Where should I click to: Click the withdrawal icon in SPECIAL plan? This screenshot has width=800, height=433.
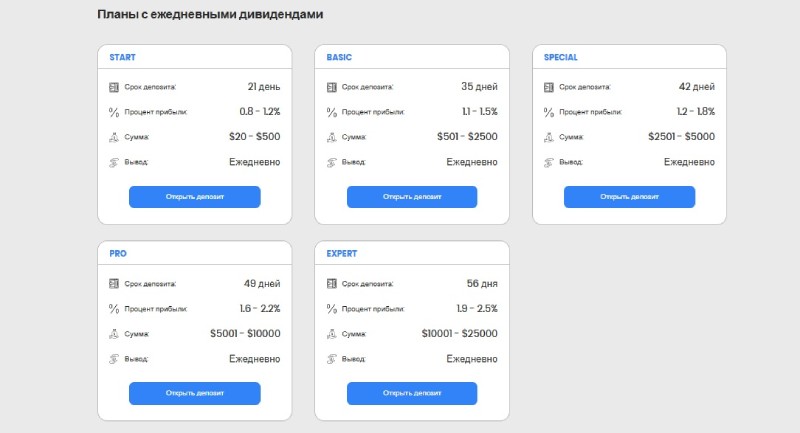pos(548,162)
